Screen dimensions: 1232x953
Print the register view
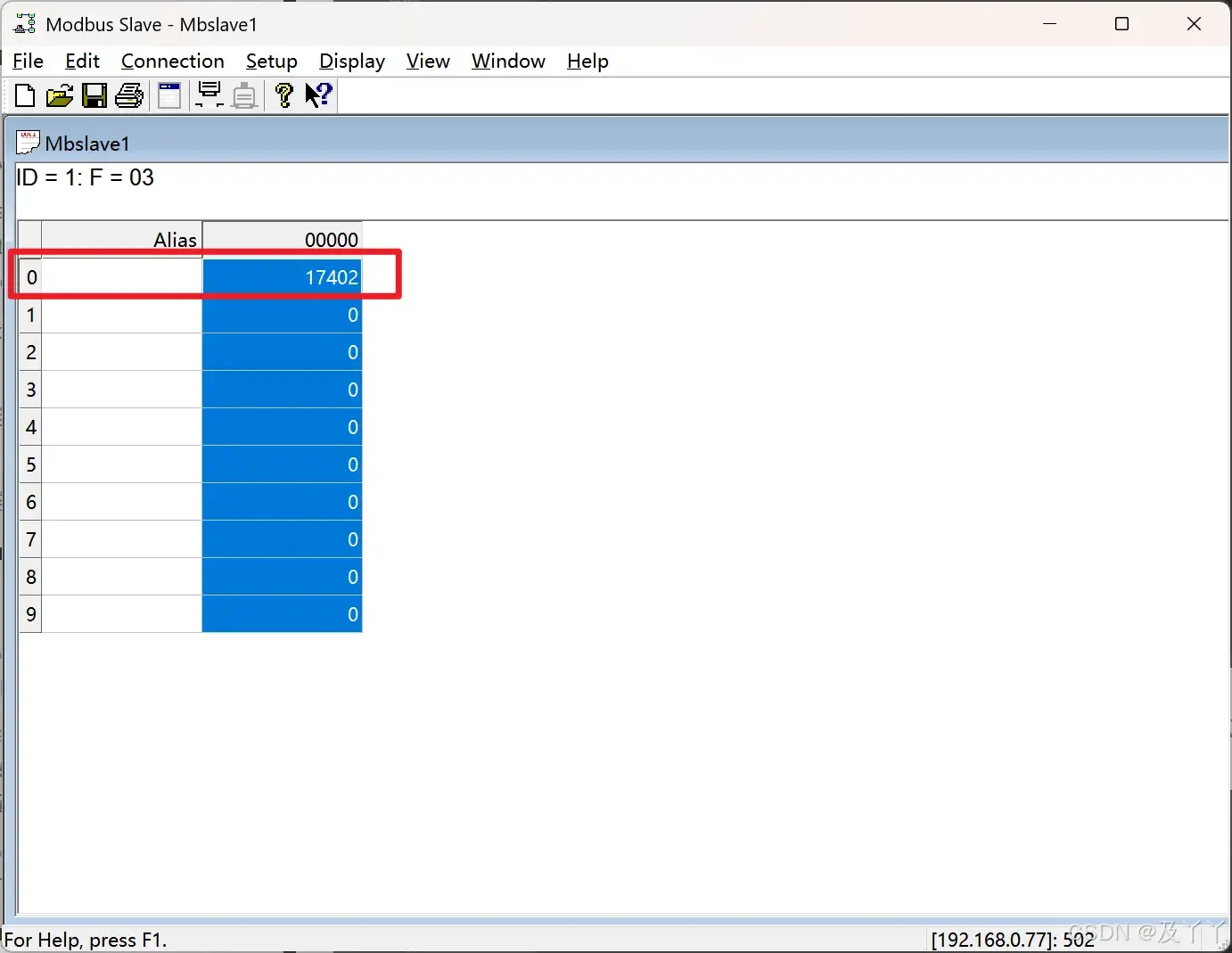click(128, 95)
